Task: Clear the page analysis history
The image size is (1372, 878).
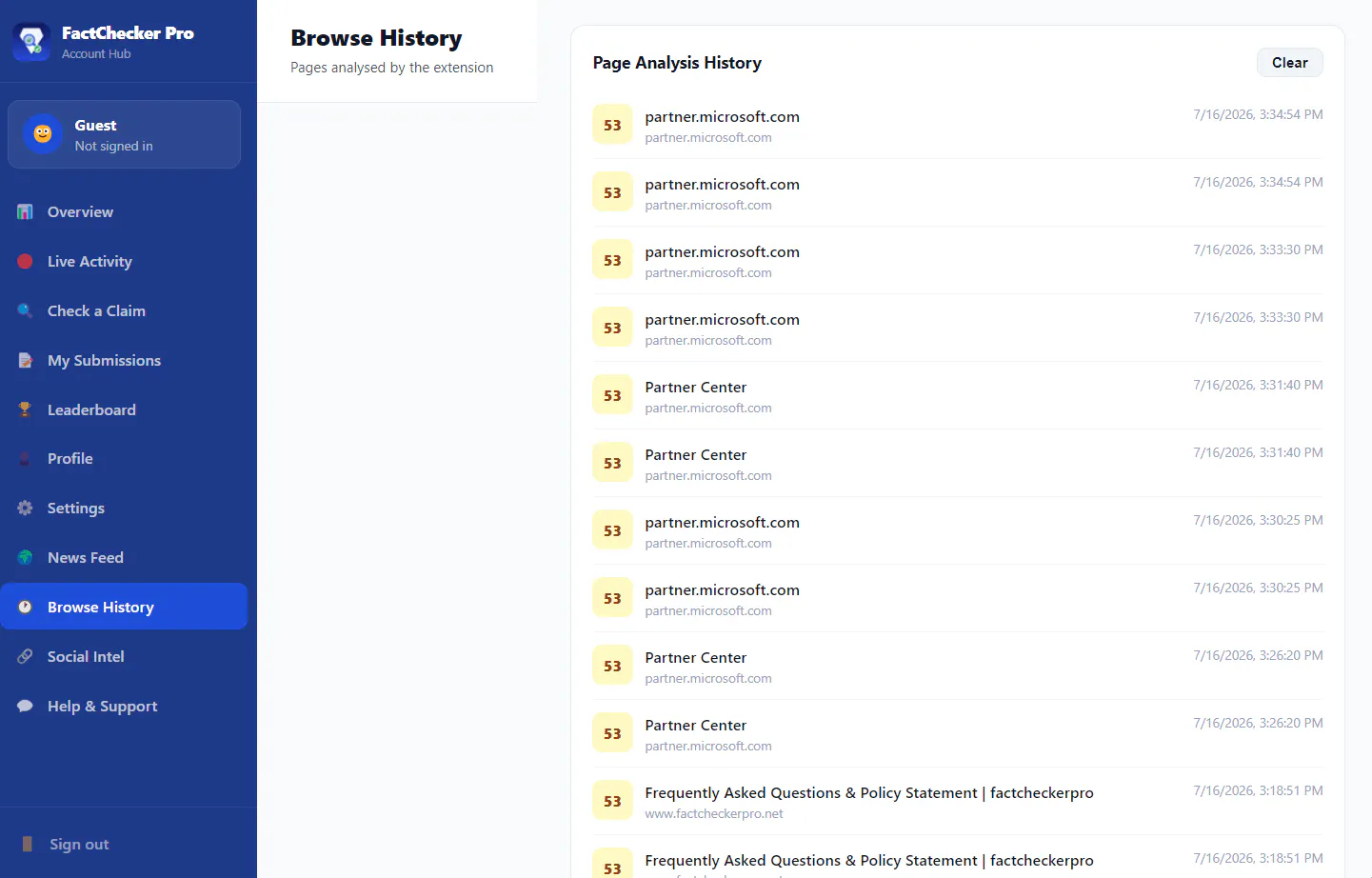Action: tap(1289, 62)
